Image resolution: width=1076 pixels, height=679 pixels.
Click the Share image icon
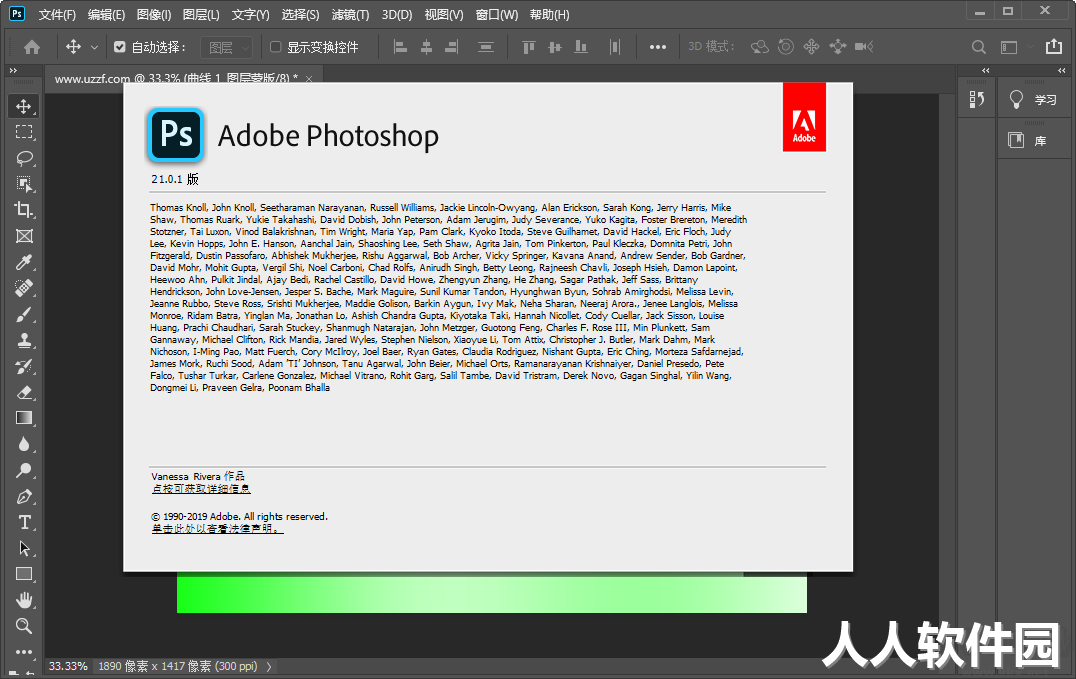1053,47
